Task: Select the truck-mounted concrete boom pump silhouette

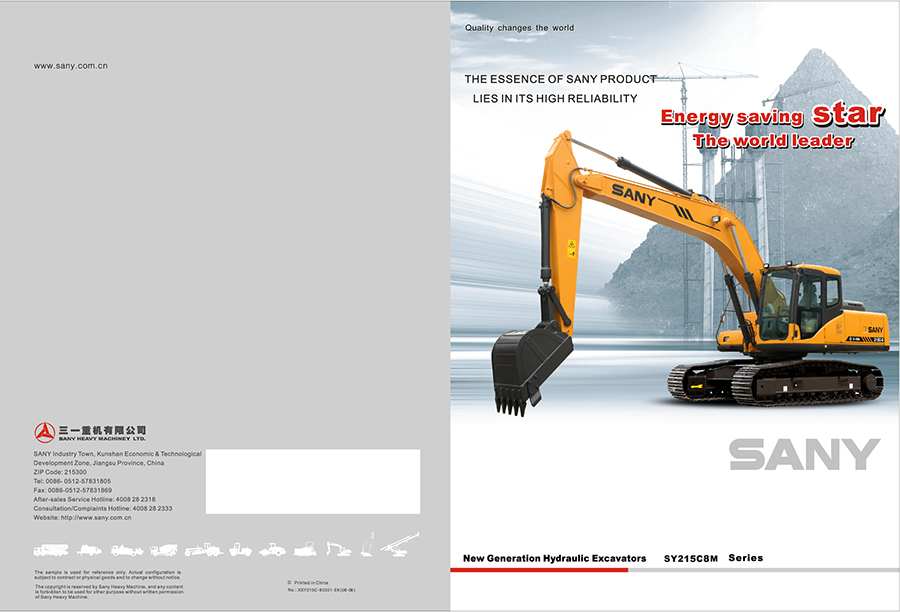Action: click(51, 550)
